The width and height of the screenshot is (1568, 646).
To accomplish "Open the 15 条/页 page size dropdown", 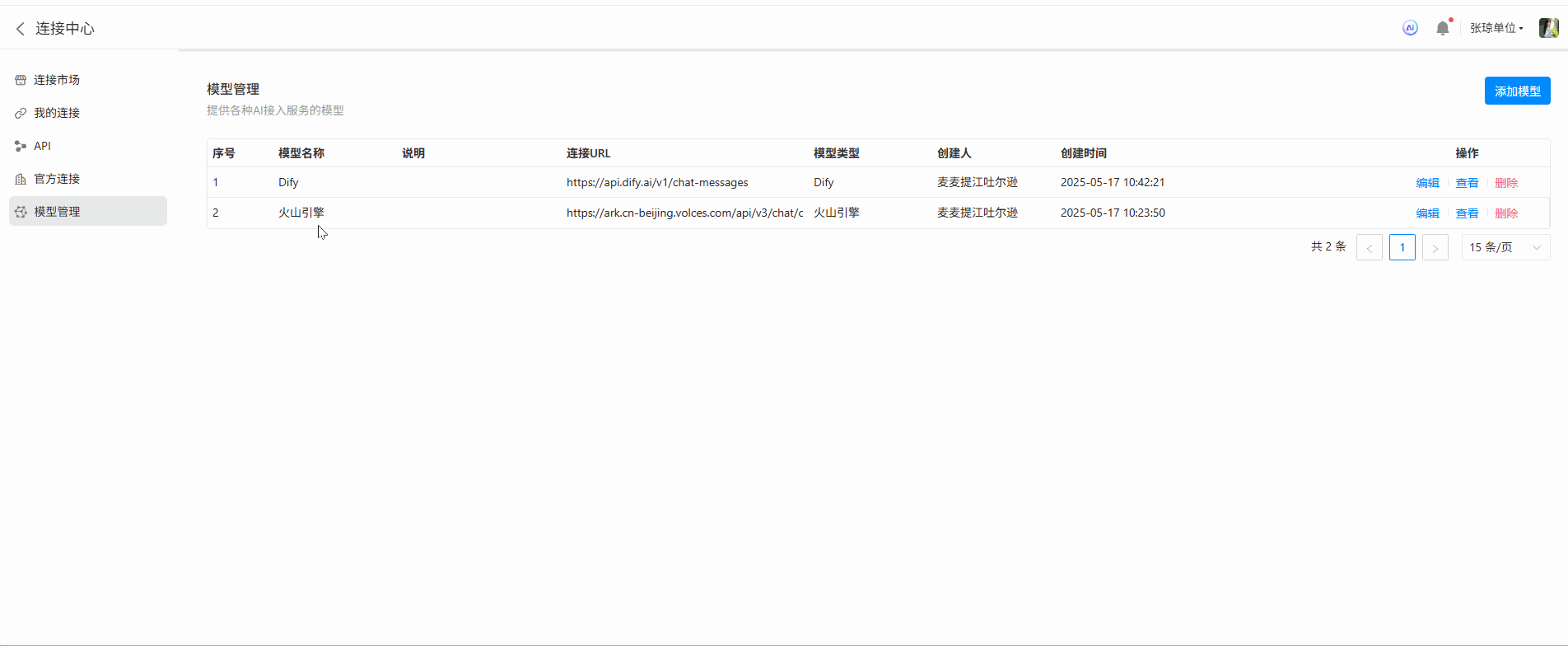I will point(1505,247).
